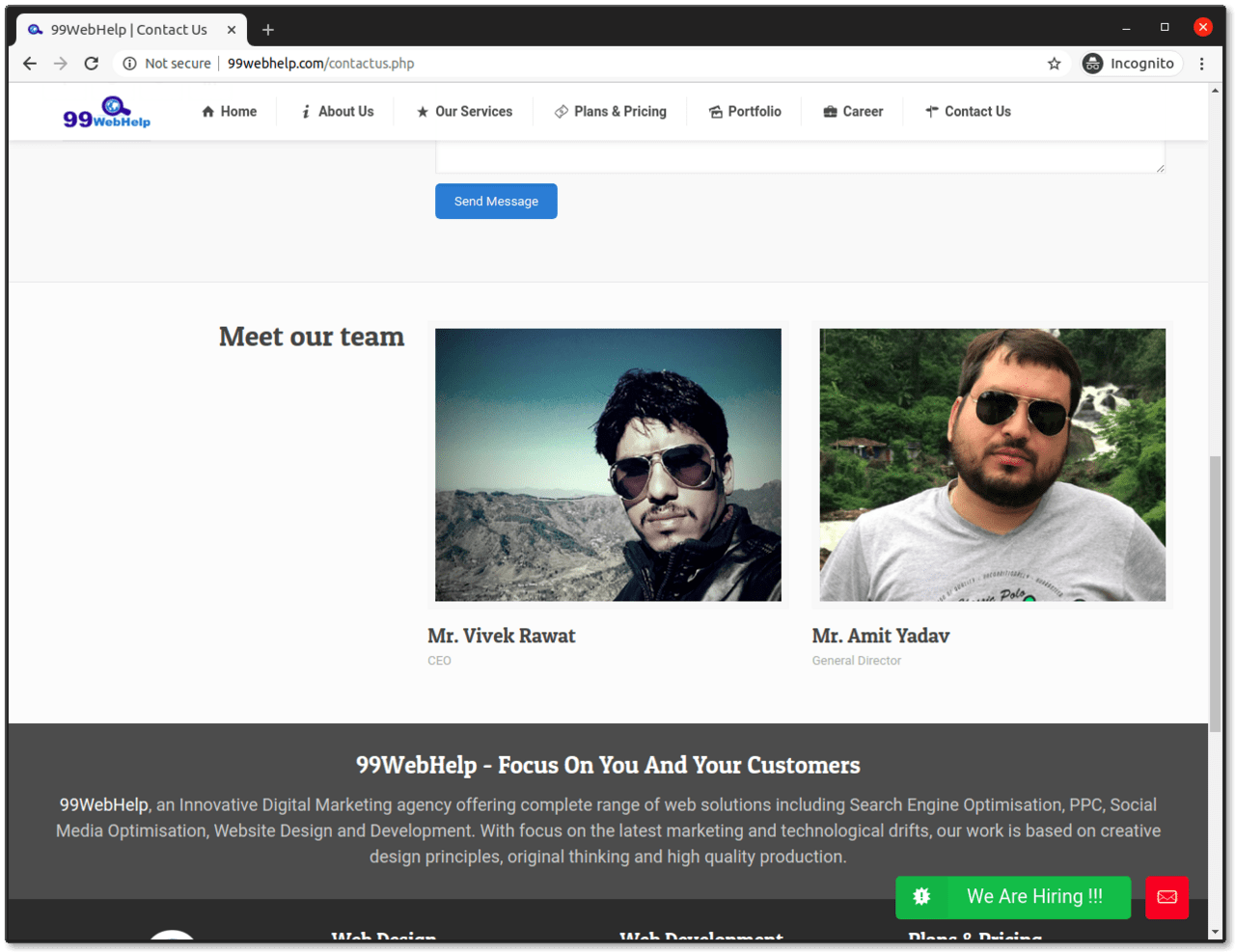Go to the Home menu item
Screen dimensions: 1235x952
point(229,112)
